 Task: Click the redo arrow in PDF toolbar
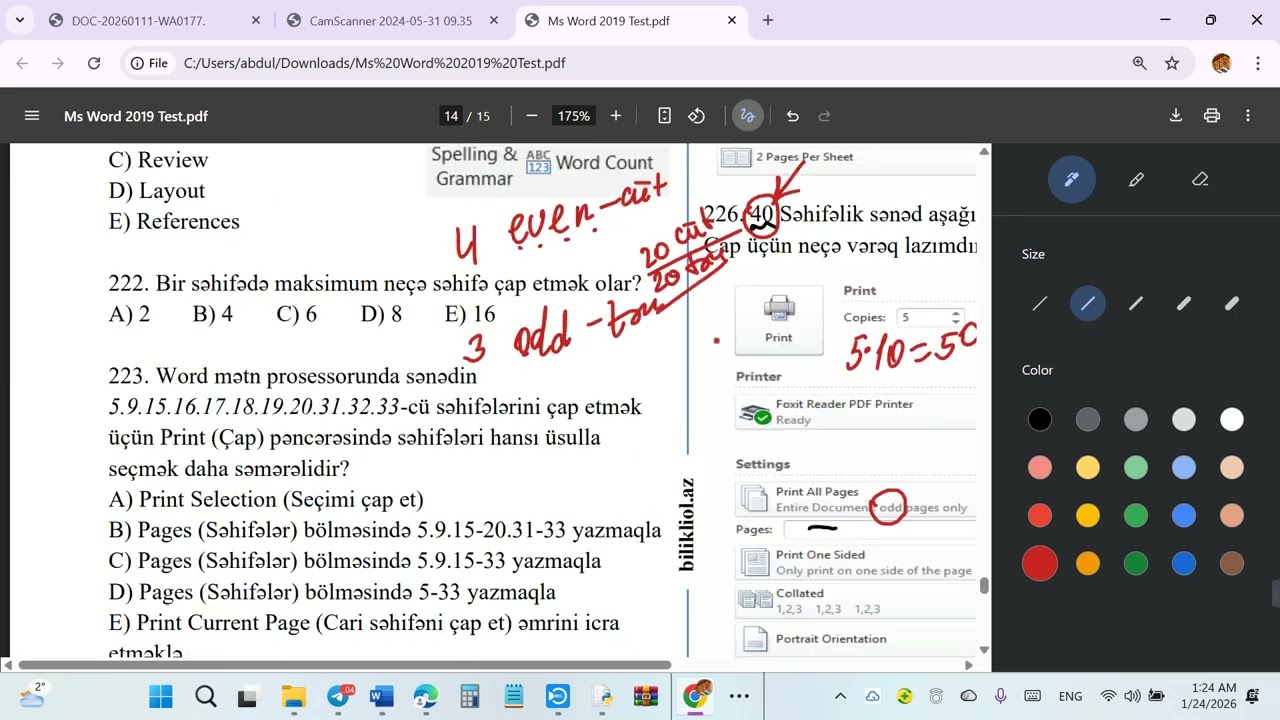pos(825,116)
